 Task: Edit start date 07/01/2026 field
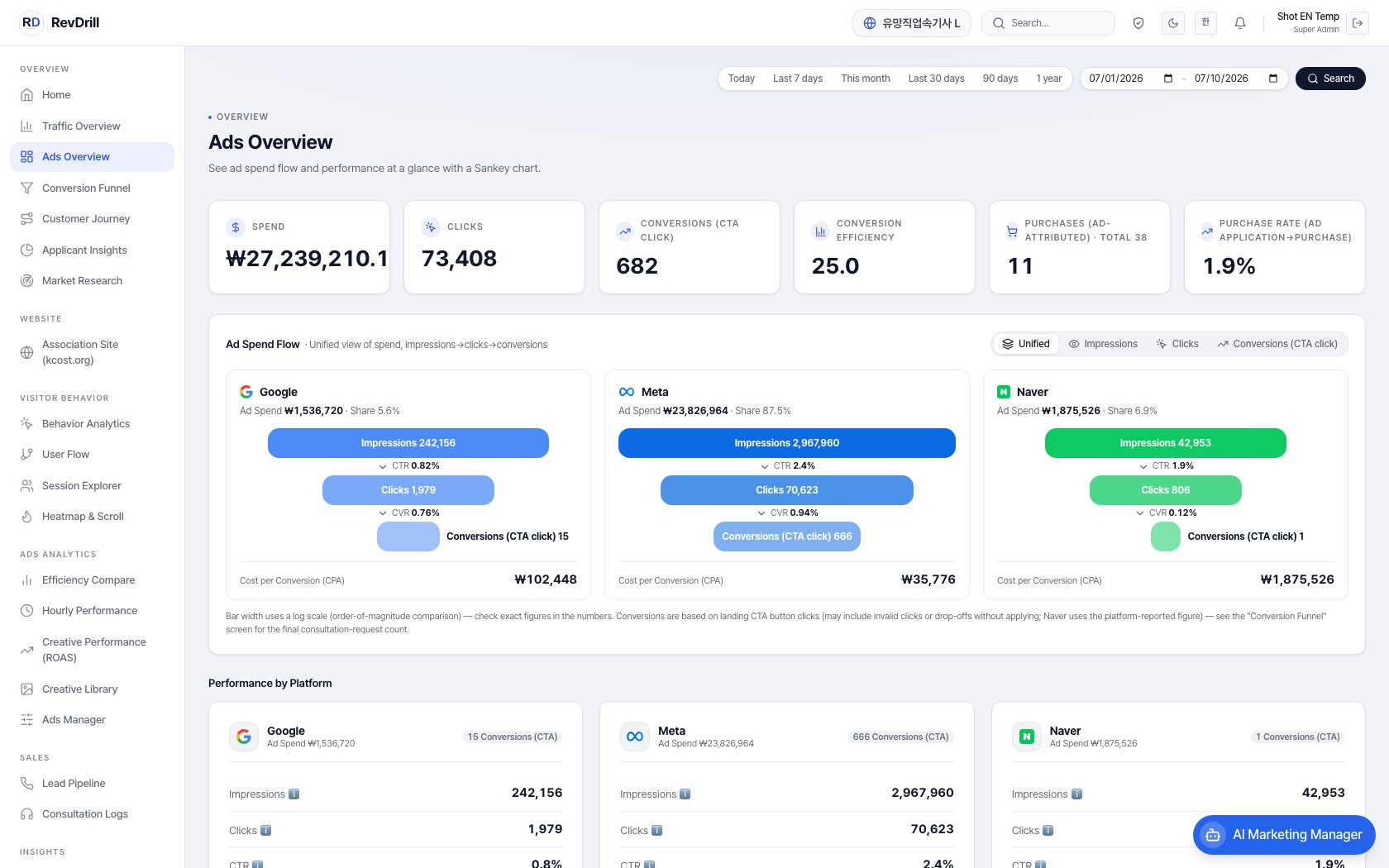tap(1130, 79)
